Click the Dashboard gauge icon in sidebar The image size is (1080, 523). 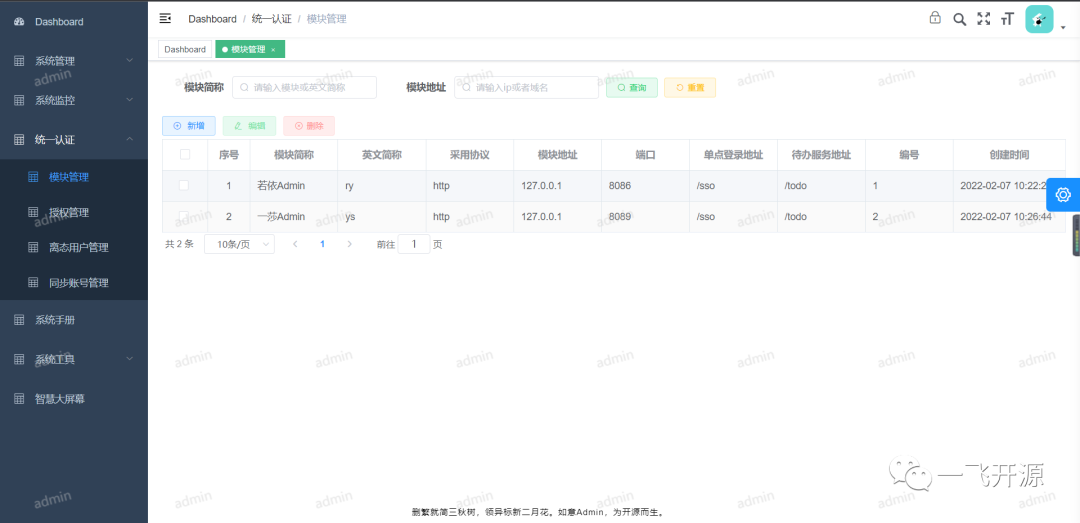click(19, 22)
